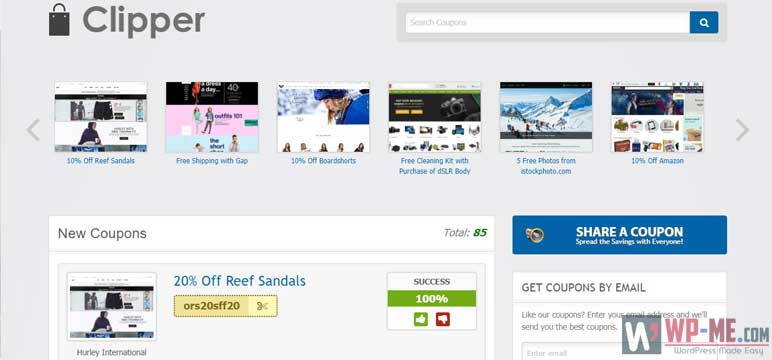
Task: Click the Hurley International store thumbnail
Action: (112, 306)
